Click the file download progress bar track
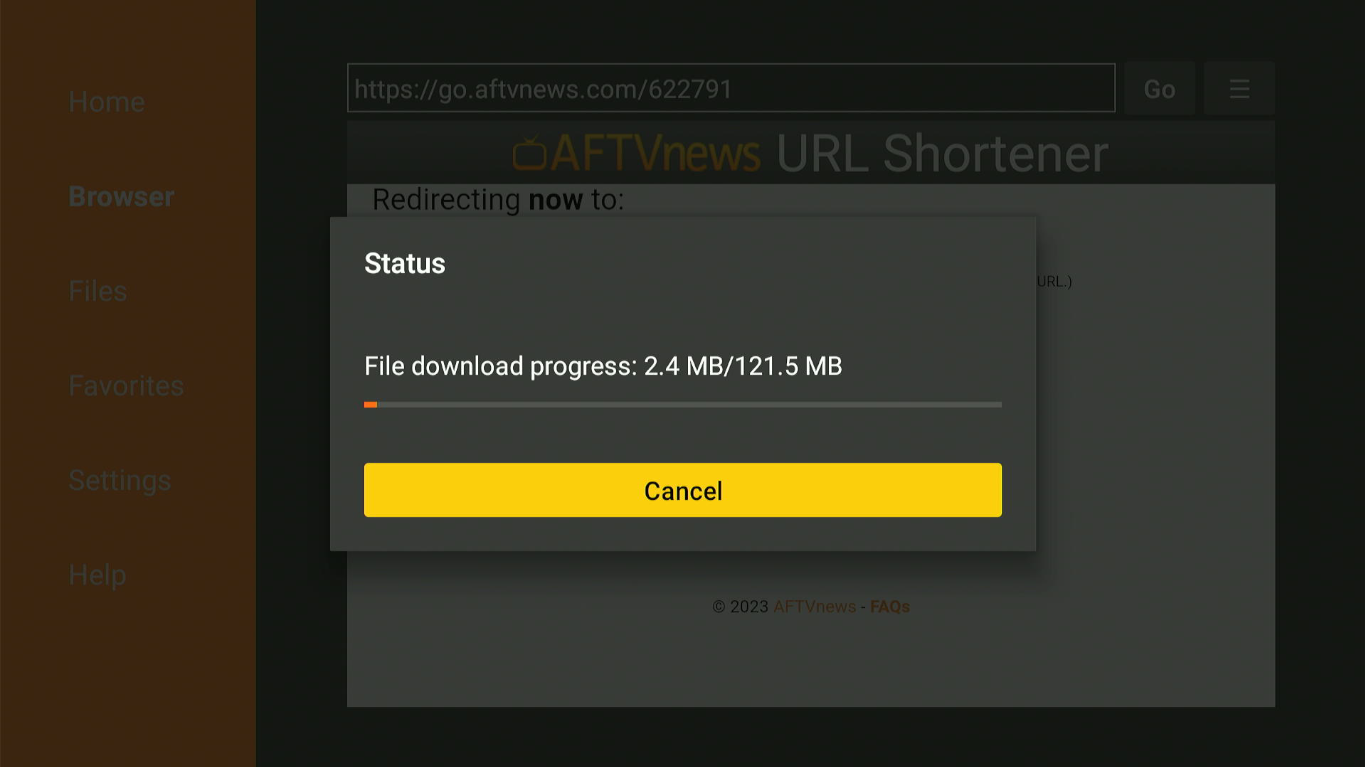The image size is (1365, 767). tap(683, 405)
